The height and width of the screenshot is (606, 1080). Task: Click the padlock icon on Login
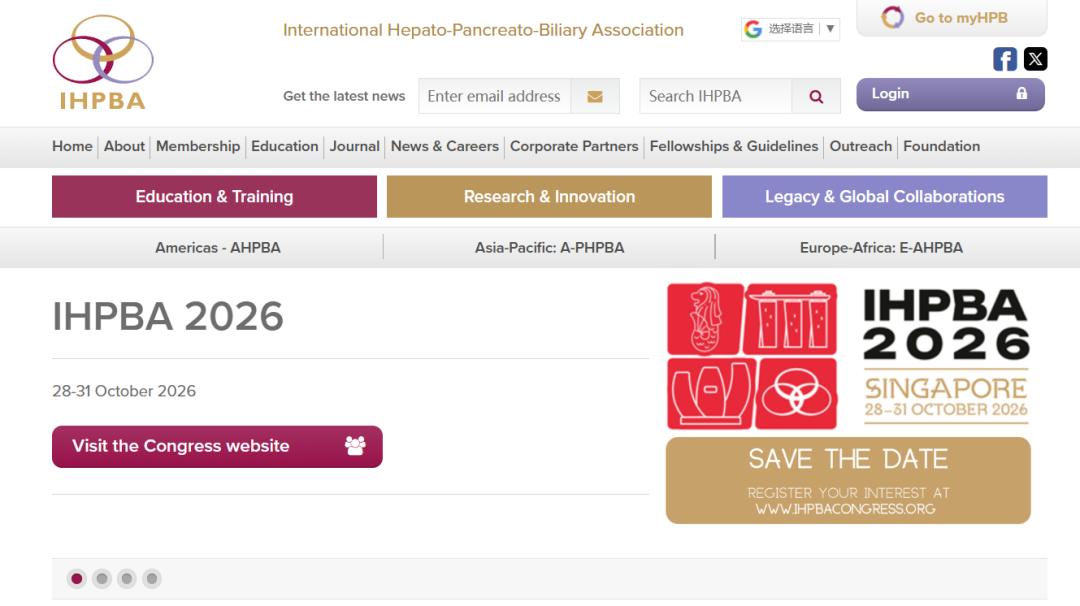1021,94
